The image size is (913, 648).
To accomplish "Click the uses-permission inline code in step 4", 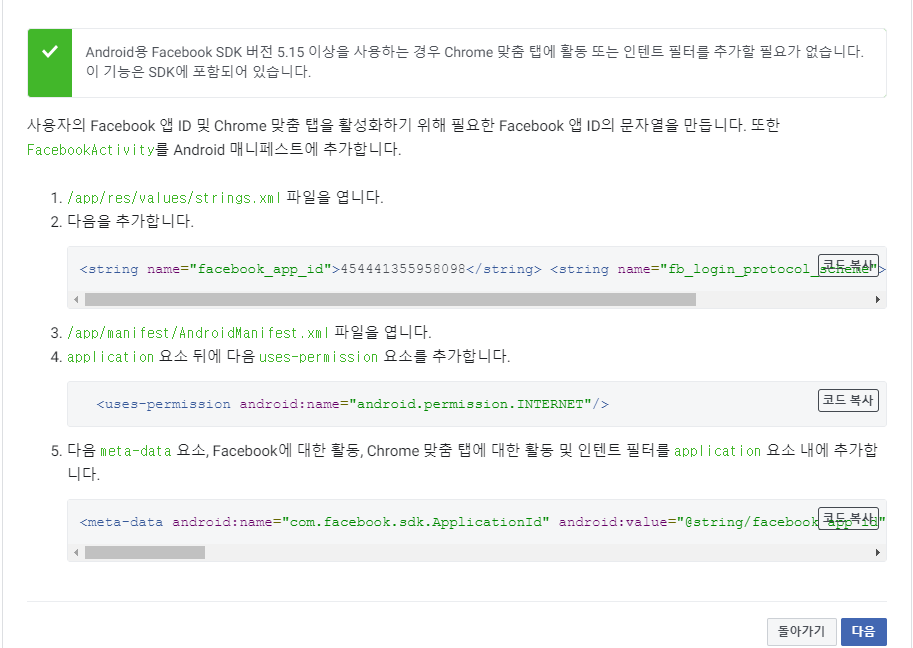I will pyautogui.click(x=319, y=357).
